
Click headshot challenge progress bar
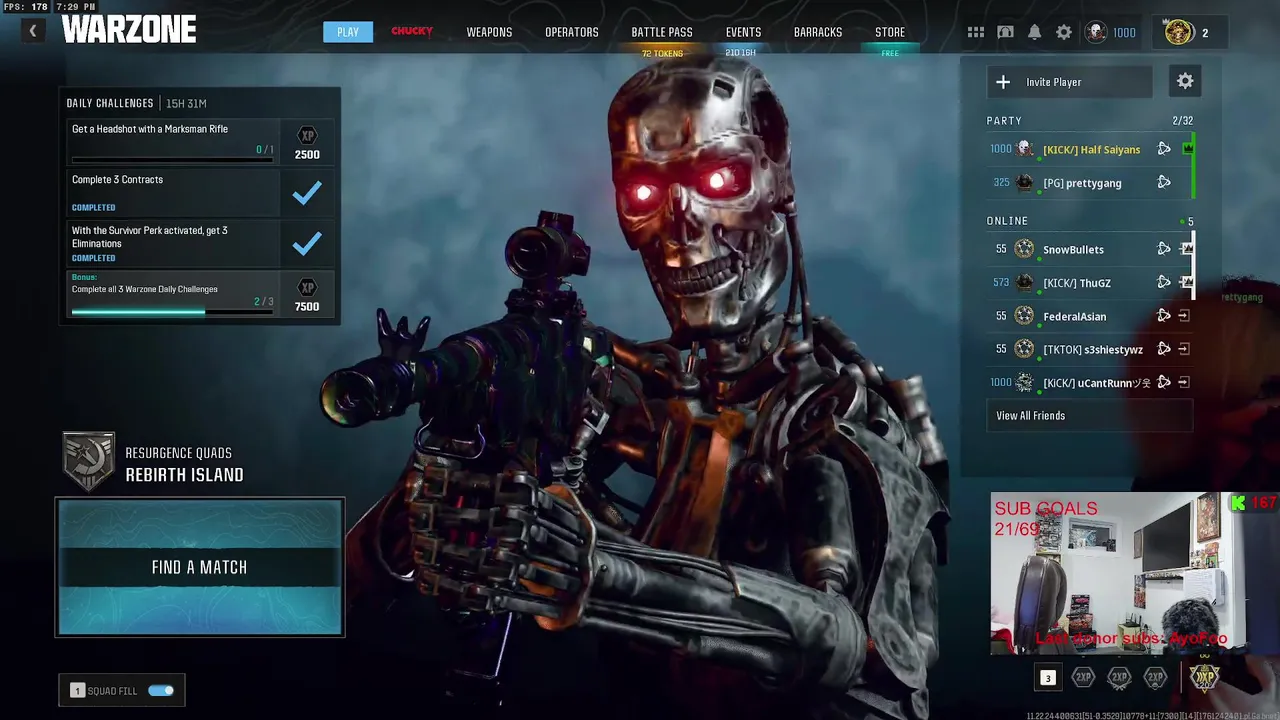point(172,160)
